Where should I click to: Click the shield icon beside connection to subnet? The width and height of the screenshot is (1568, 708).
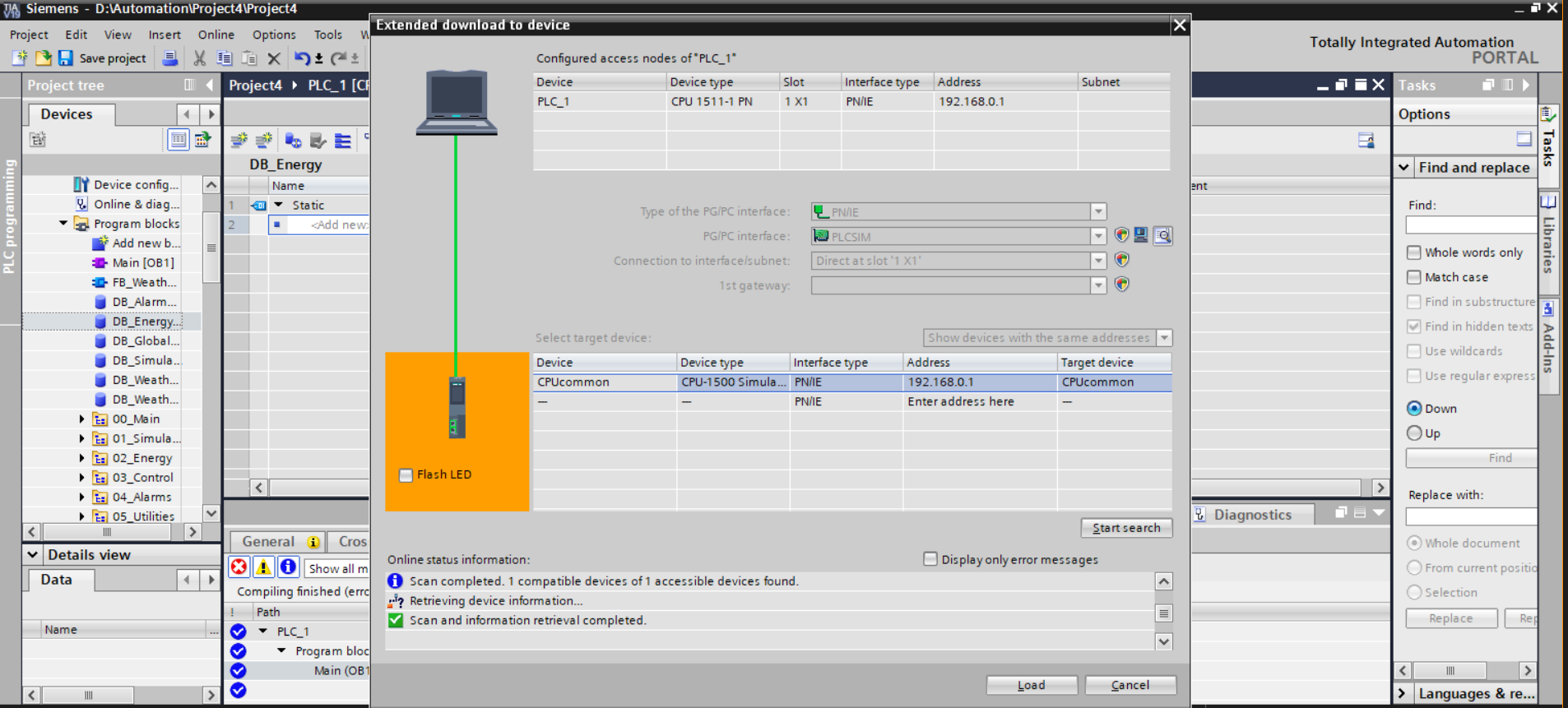tap(1121, 260)
